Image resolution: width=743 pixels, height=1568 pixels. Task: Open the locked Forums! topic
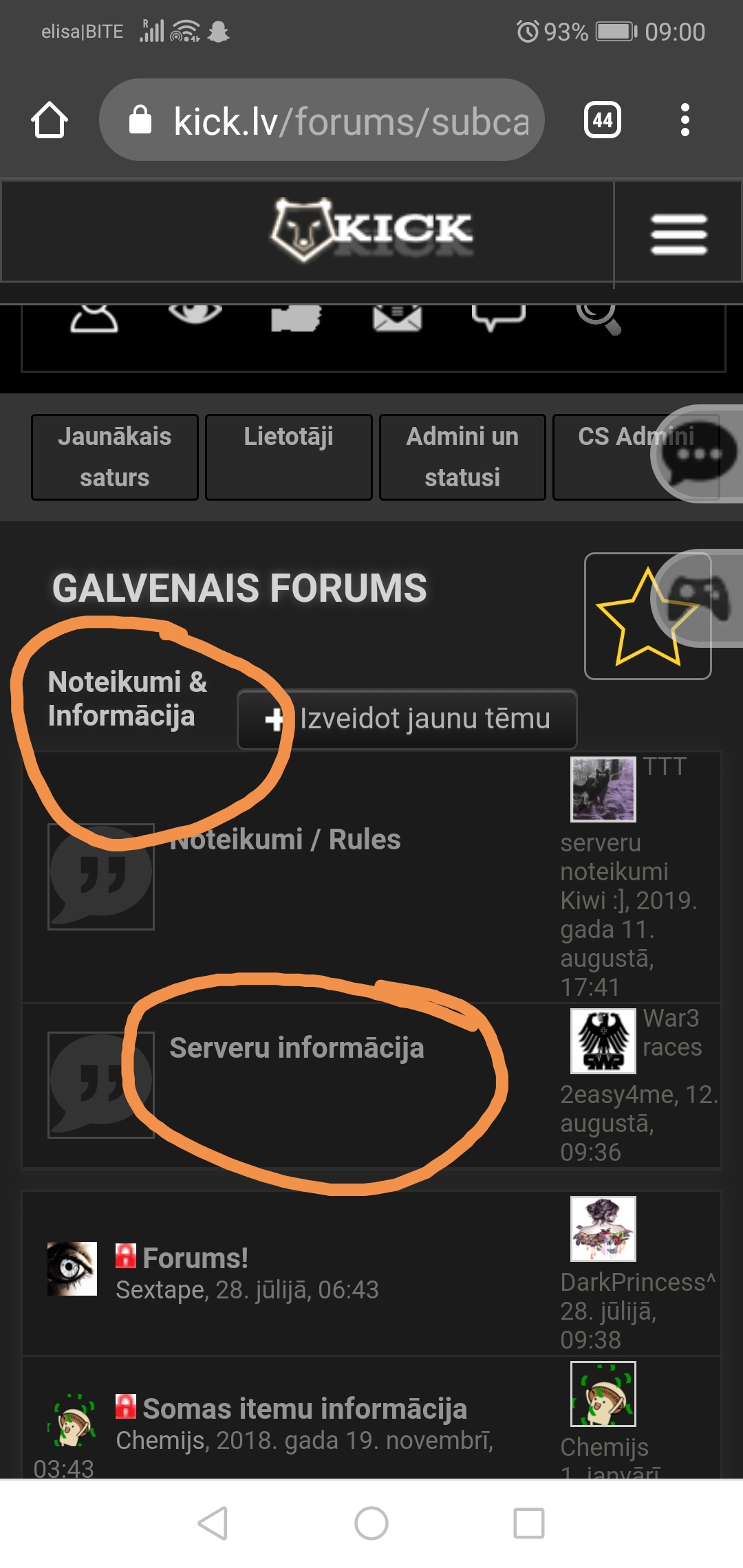195,1258
